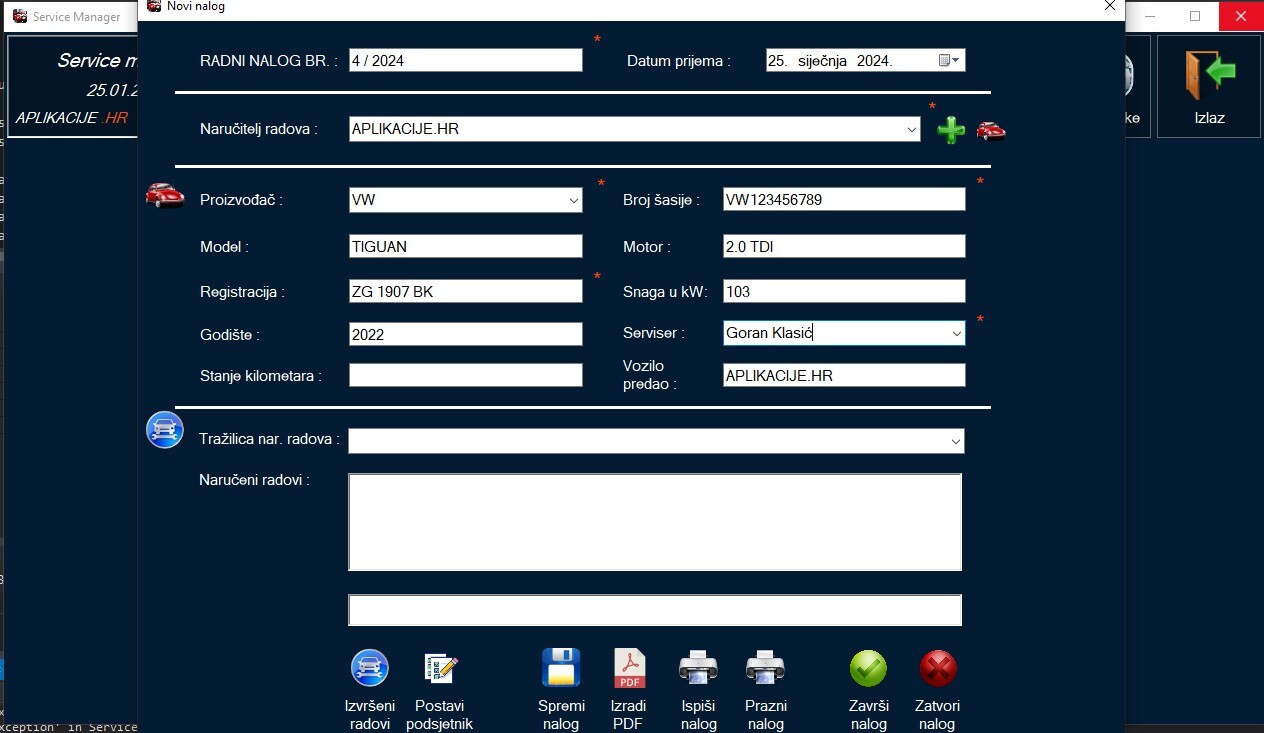Click red Zatvori nalog icon
Screen dimensions: 1264x733
click(x=937, y=668)
